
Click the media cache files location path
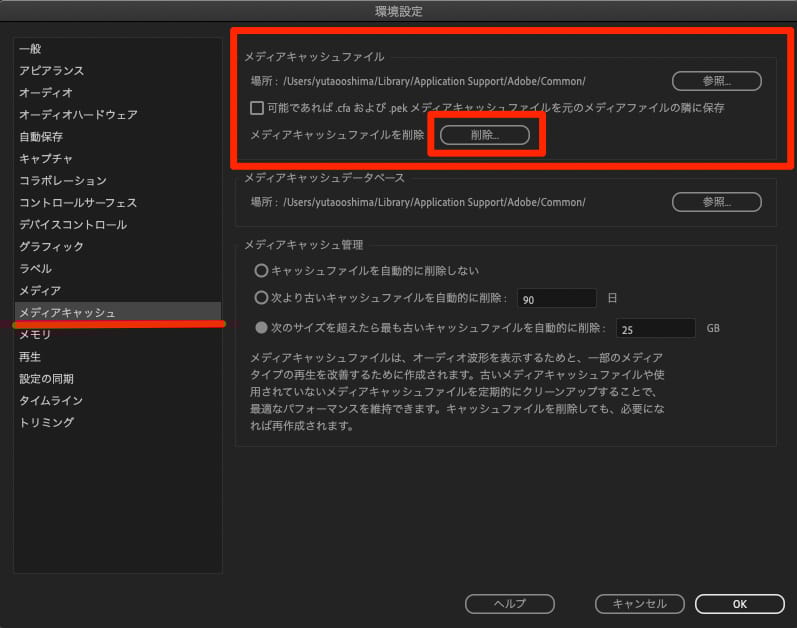tap(434, 81)
